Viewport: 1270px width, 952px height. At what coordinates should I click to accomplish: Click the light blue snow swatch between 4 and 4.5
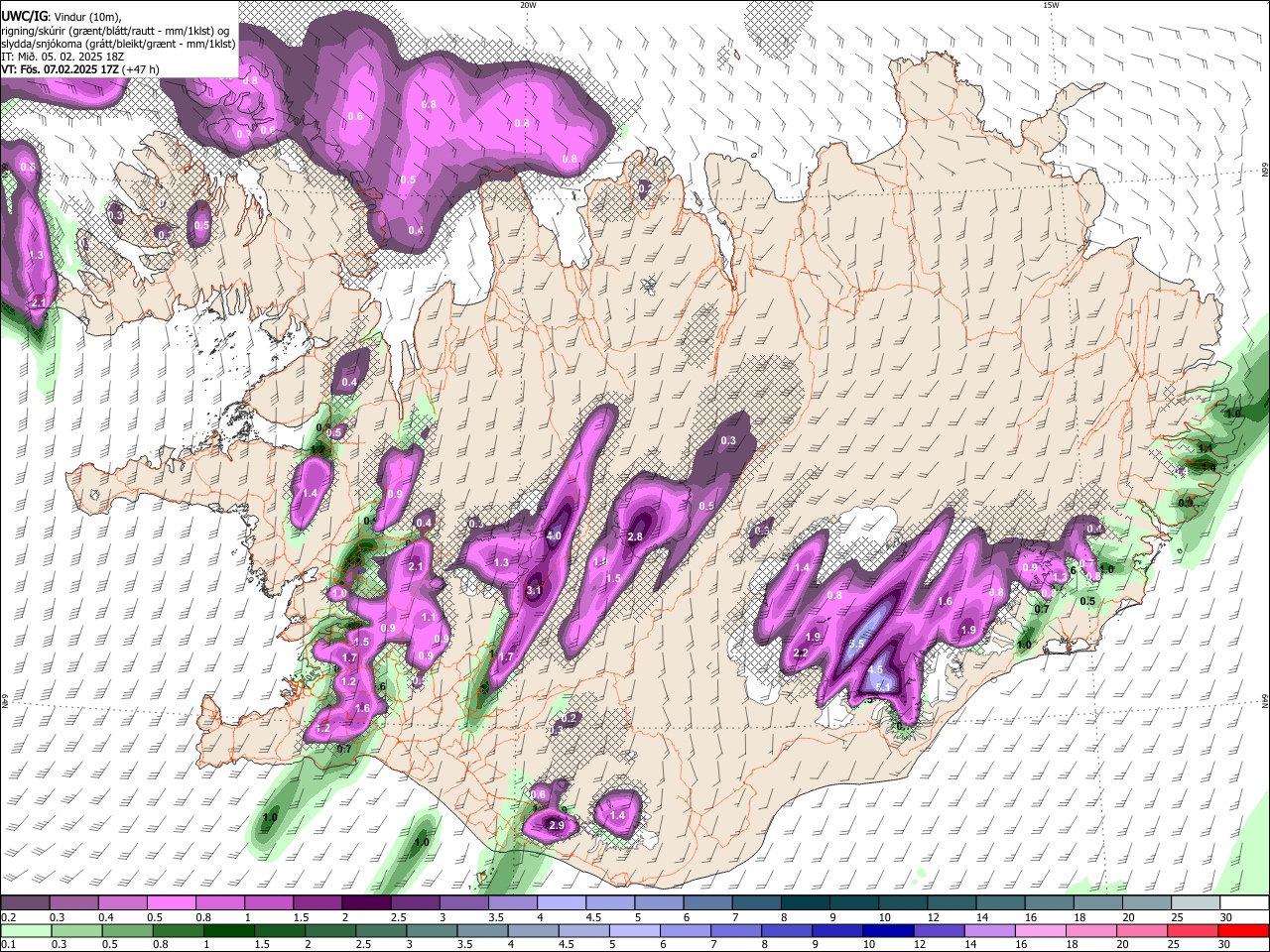pyautogui.click(x=562, y=903)
